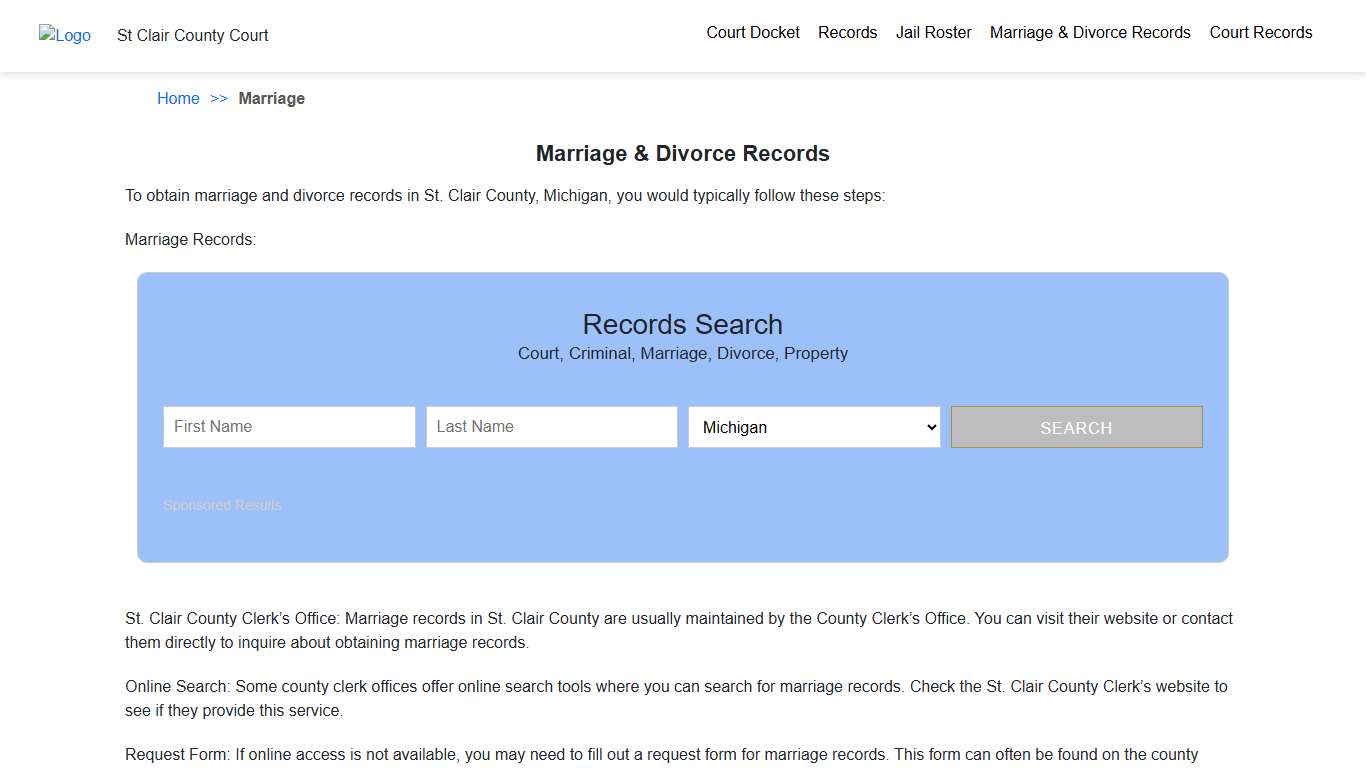Click the Marriage breadcrumb label
This screenshot has height=768, width=1366.
[272, 98]
